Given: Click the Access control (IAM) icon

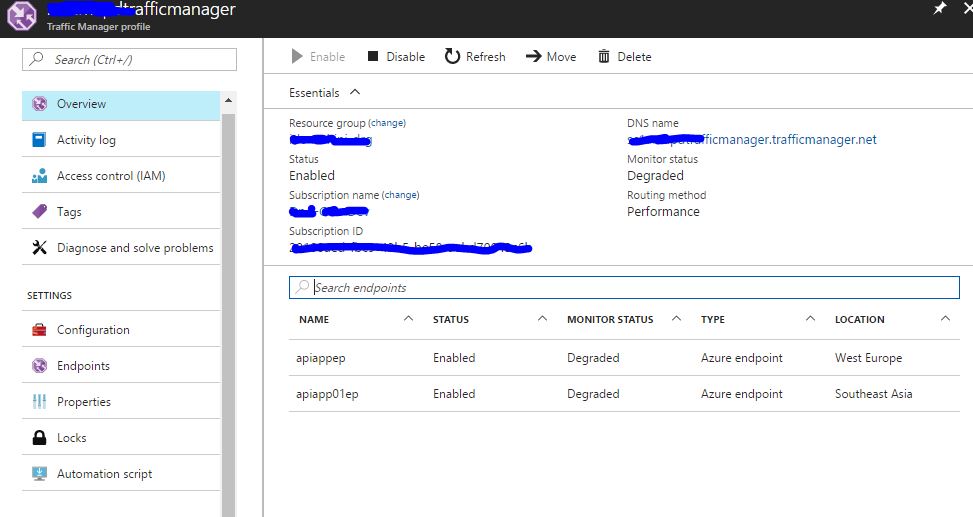Looking at the screenshot, I should [39, 176].
